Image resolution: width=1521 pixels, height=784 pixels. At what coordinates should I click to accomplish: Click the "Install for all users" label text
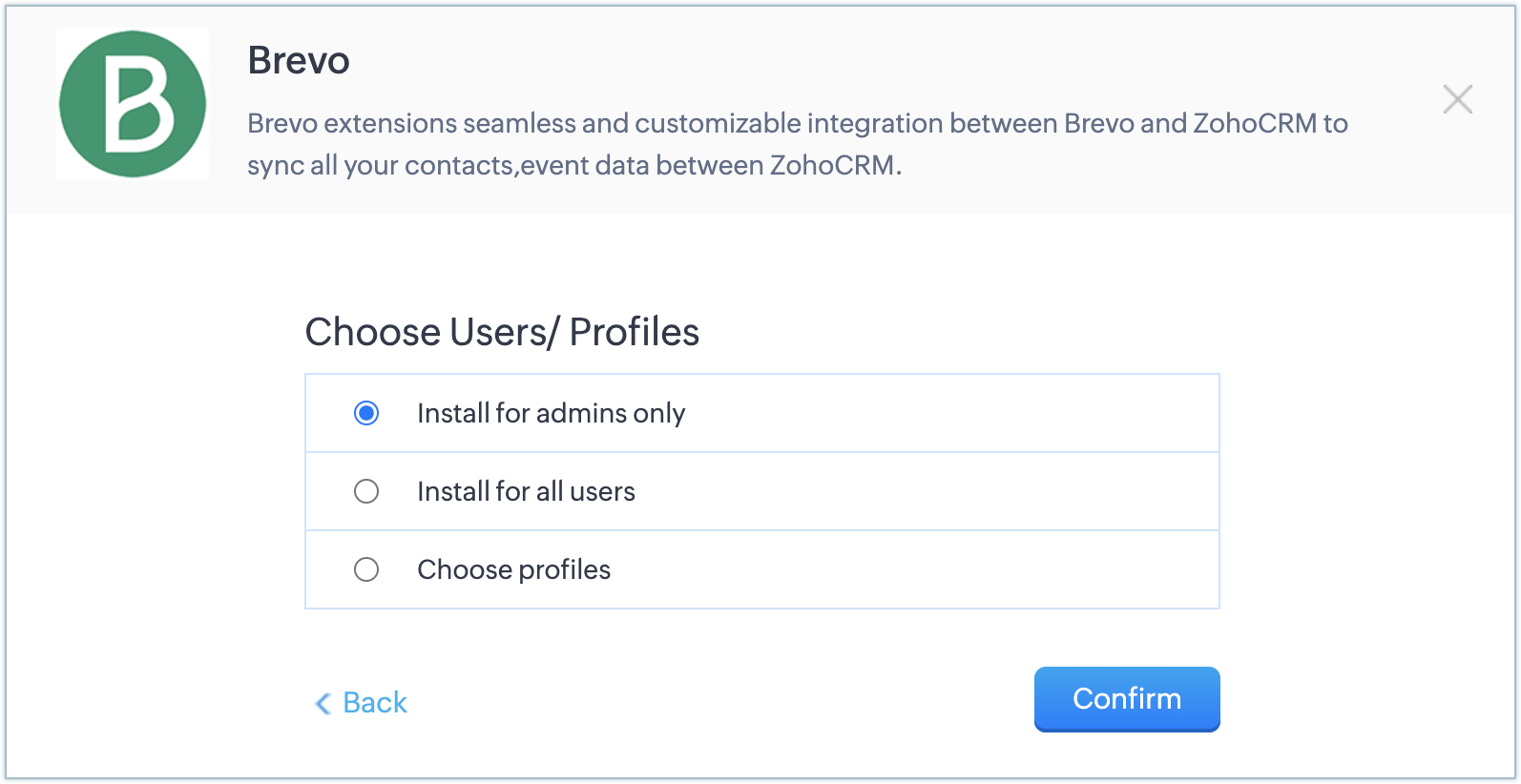pyautogui.click(x=526, y=491)
